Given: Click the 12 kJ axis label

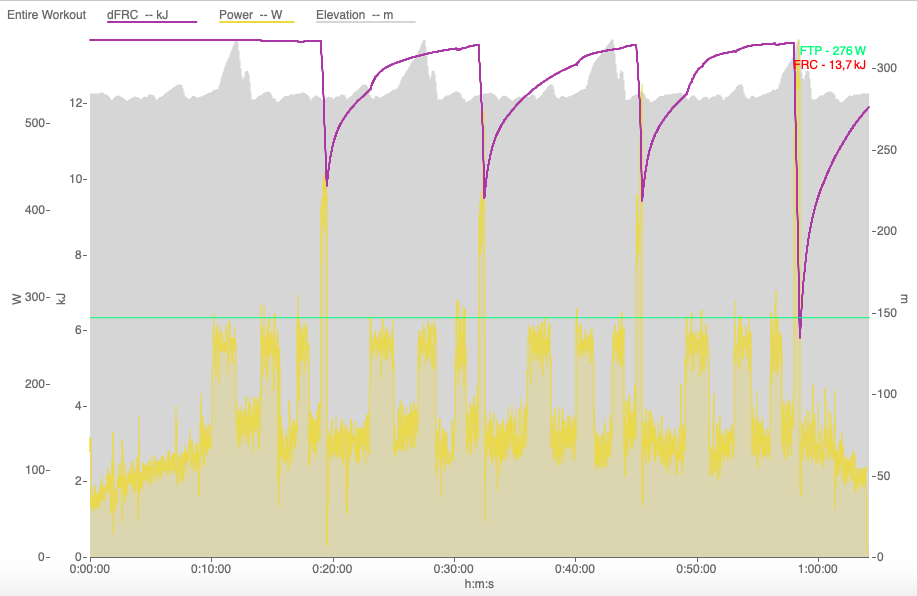Looking at the screenshot, I should click(77, 104).
